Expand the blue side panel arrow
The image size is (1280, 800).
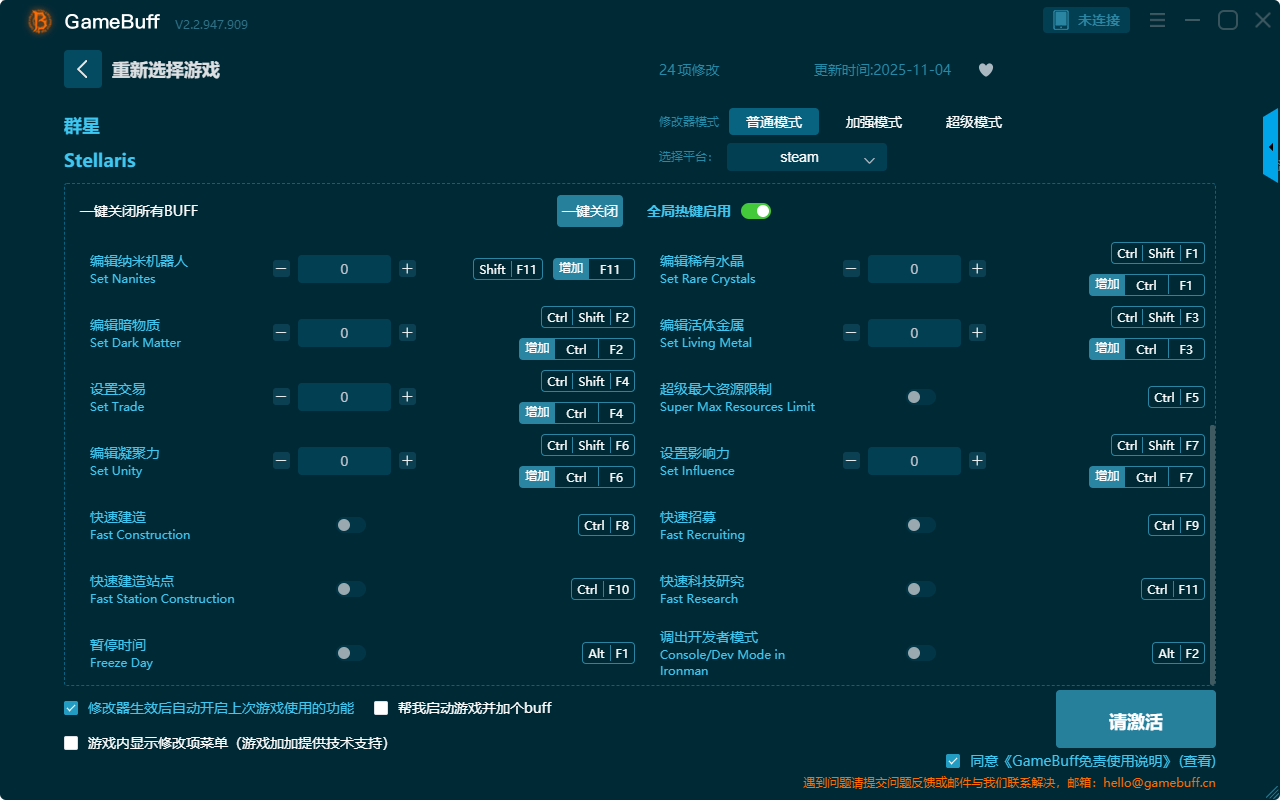click(x=1271, y=146)
